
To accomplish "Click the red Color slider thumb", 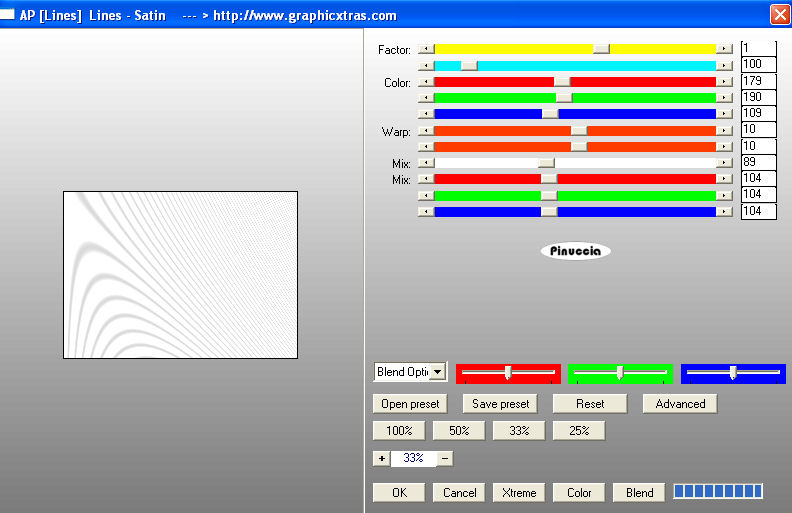I will 562,82.
